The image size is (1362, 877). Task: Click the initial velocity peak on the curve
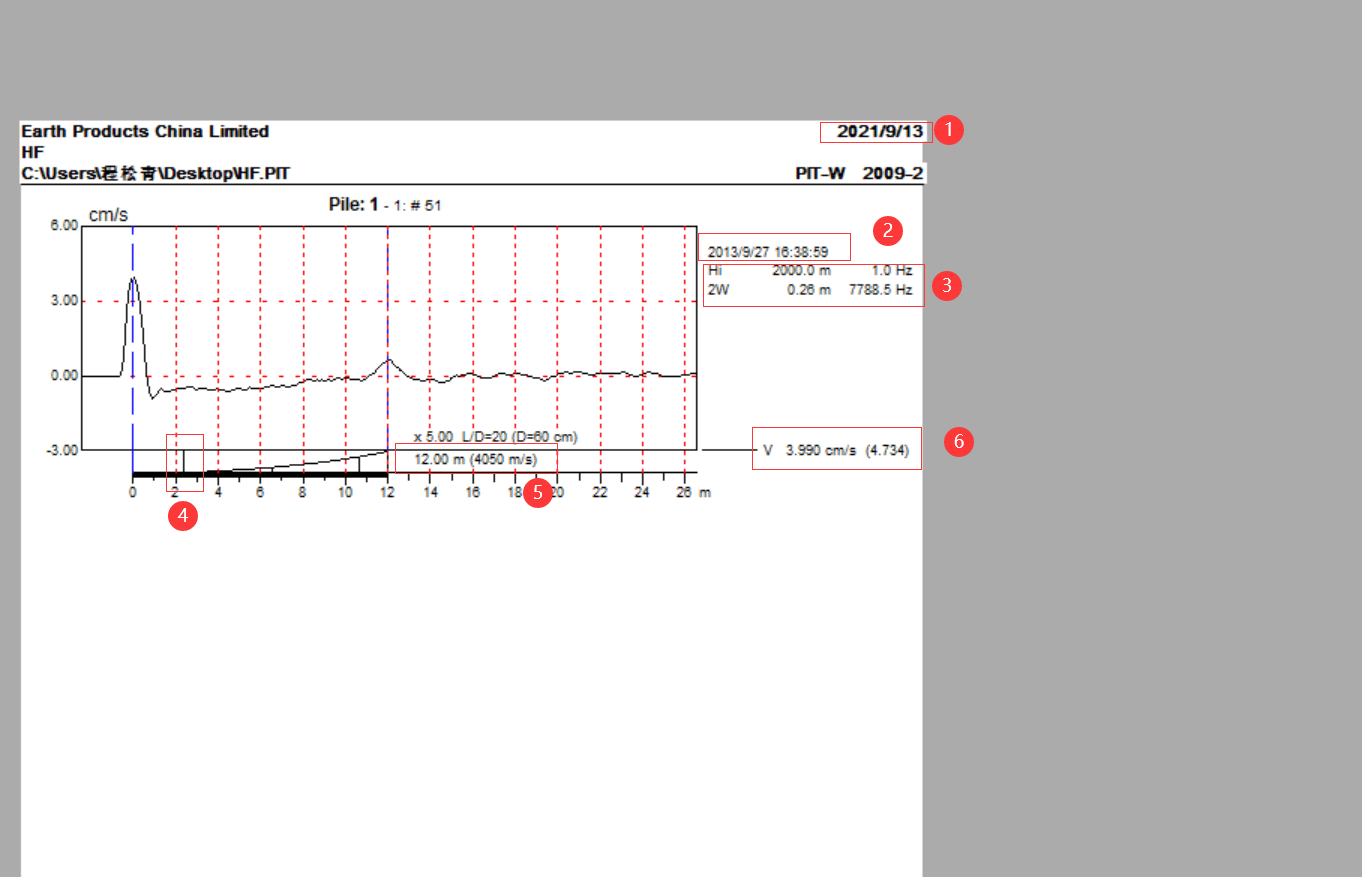click(133, 279)
